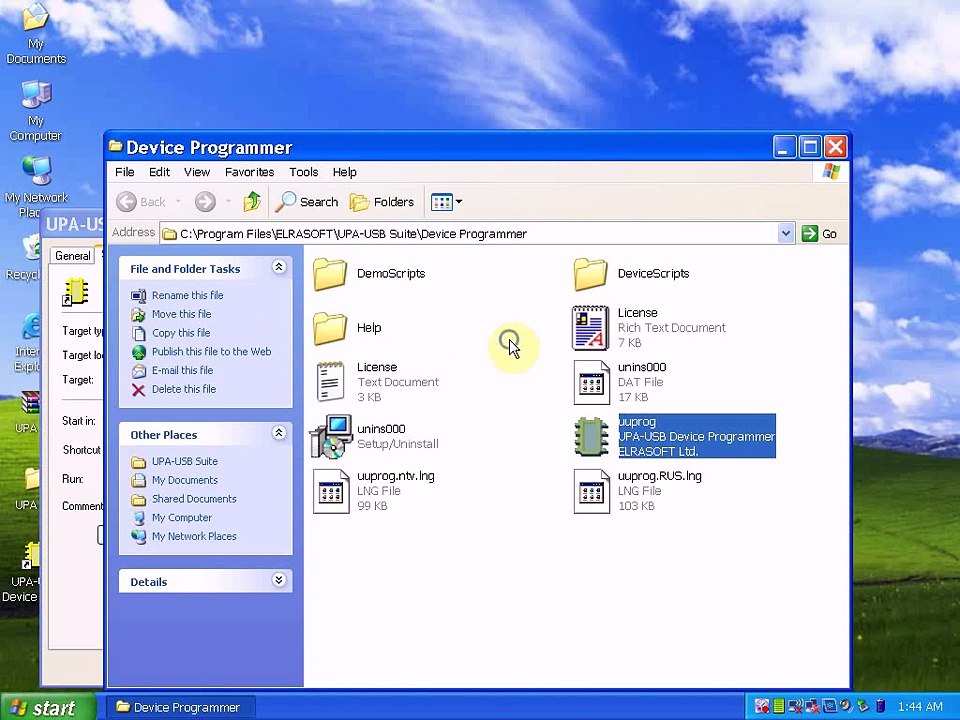Screen dimensions: 960x720
Task: Go to Shared Documents in Other Places
Action: coord(194,499)
